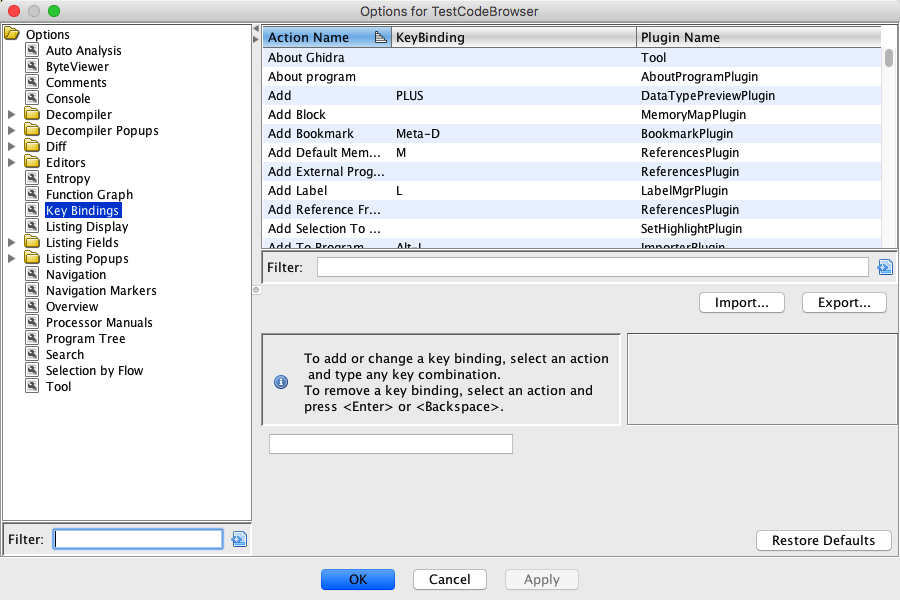Expand the Editors tree folder

(x=12, y=163)
